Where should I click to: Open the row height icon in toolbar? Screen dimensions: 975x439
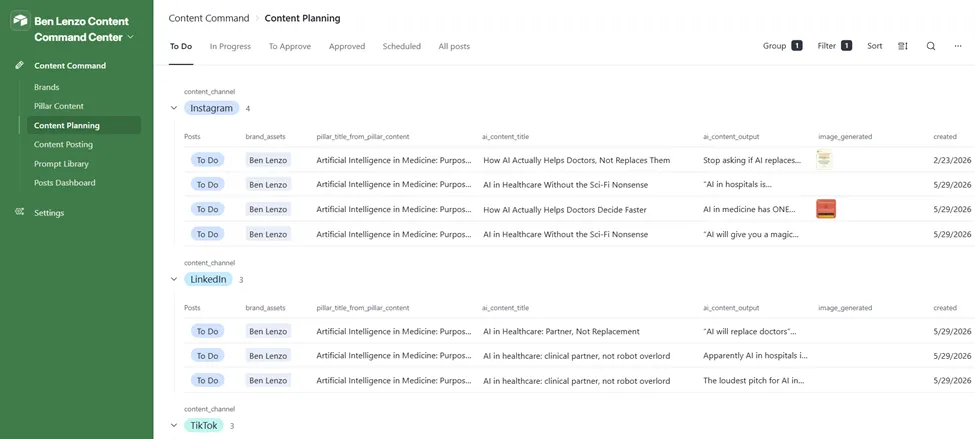[x=903, y=46]
